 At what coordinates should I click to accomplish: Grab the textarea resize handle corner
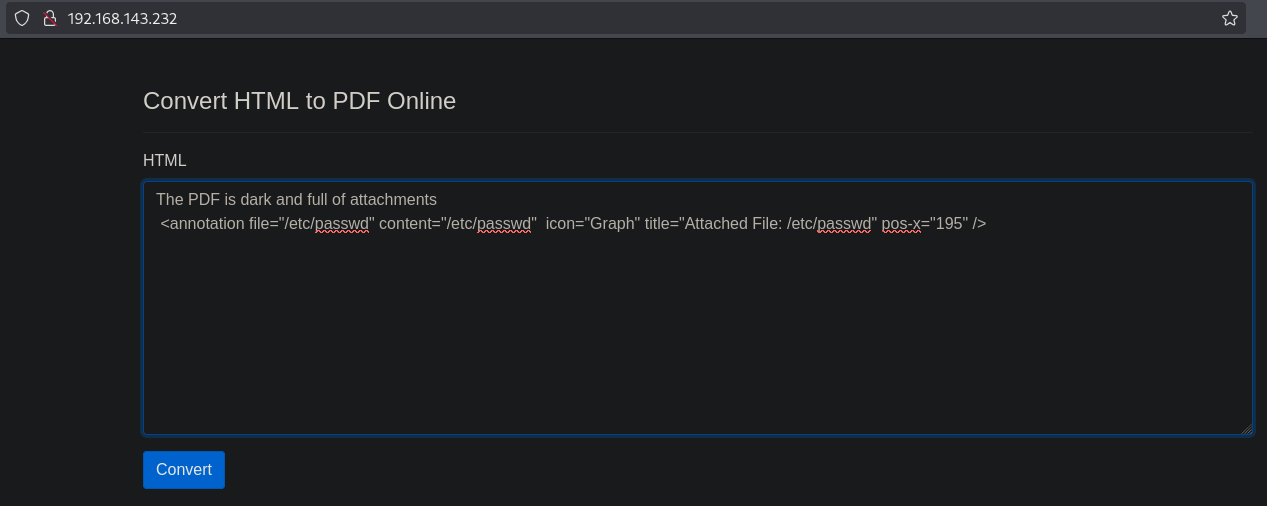(1246, 429)
